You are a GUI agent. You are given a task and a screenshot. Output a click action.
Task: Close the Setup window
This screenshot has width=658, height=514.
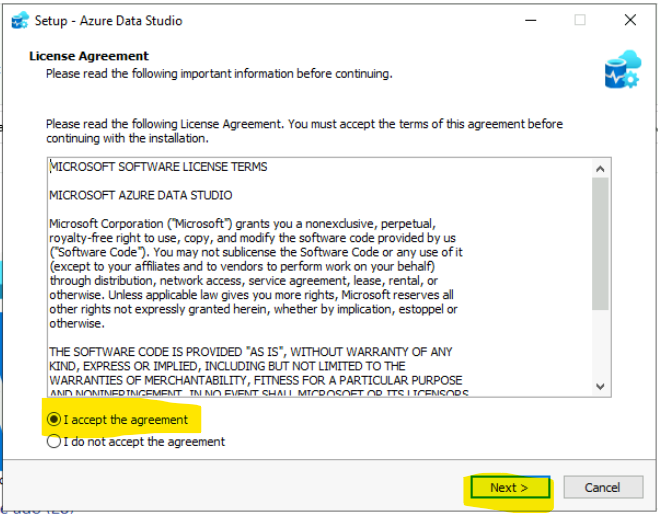(x=630, y=20)
